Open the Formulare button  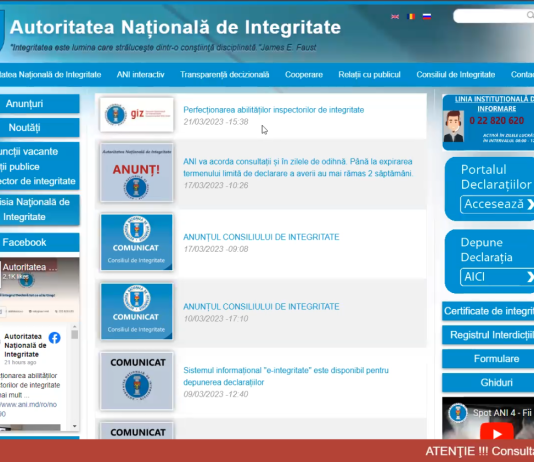[x=488, y=359]
